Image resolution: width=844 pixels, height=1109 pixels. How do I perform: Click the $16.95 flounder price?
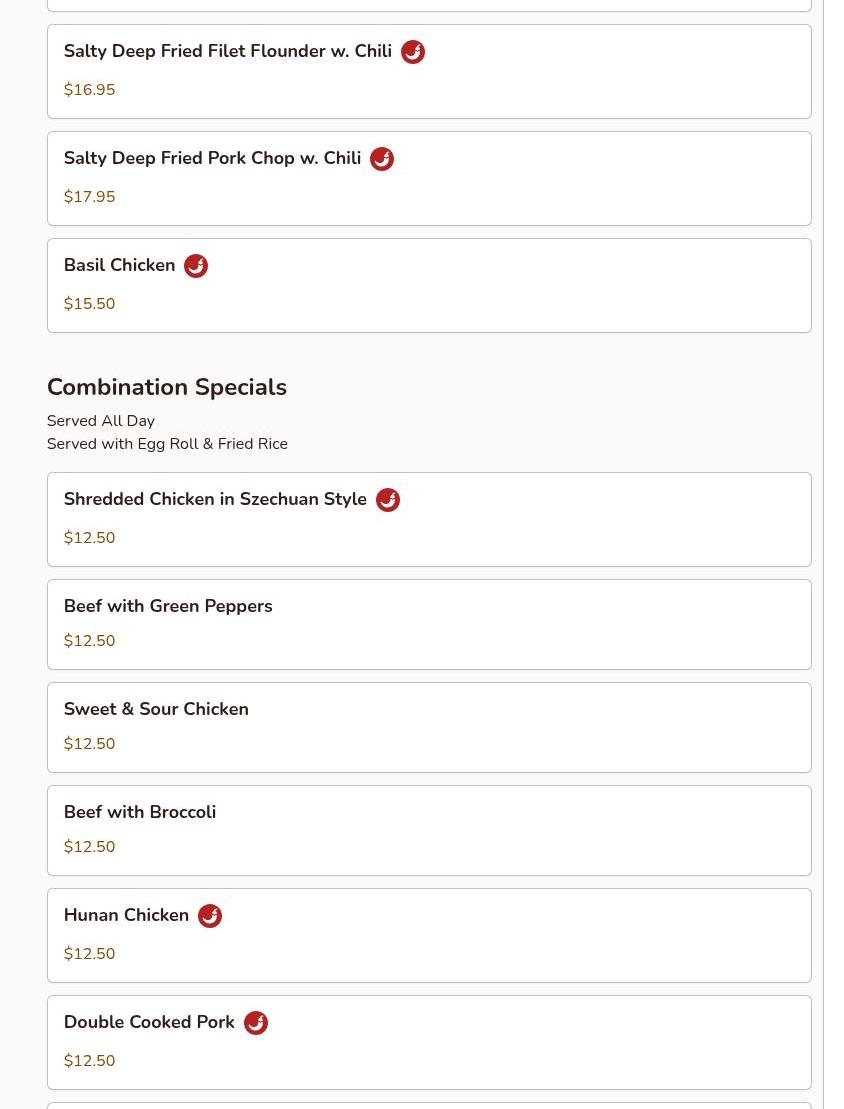coord(89,90)
